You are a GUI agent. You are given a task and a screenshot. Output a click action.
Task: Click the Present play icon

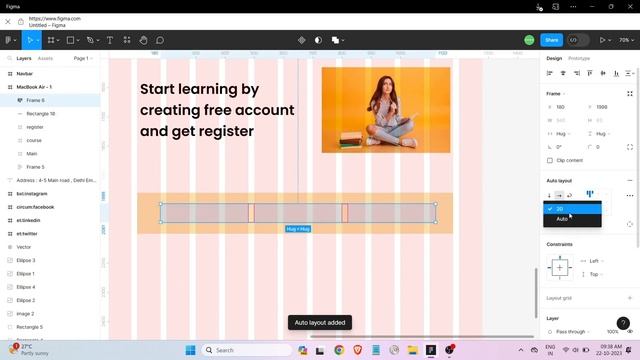point(602,40)
